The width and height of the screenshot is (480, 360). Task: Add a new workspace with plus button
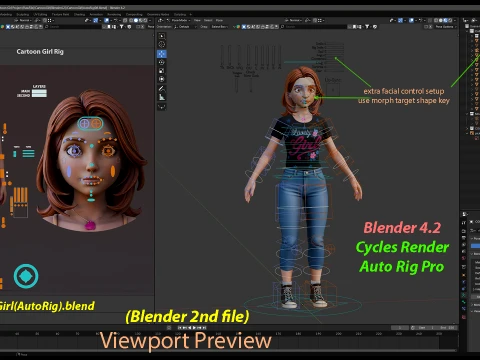(x=191, y=14)
